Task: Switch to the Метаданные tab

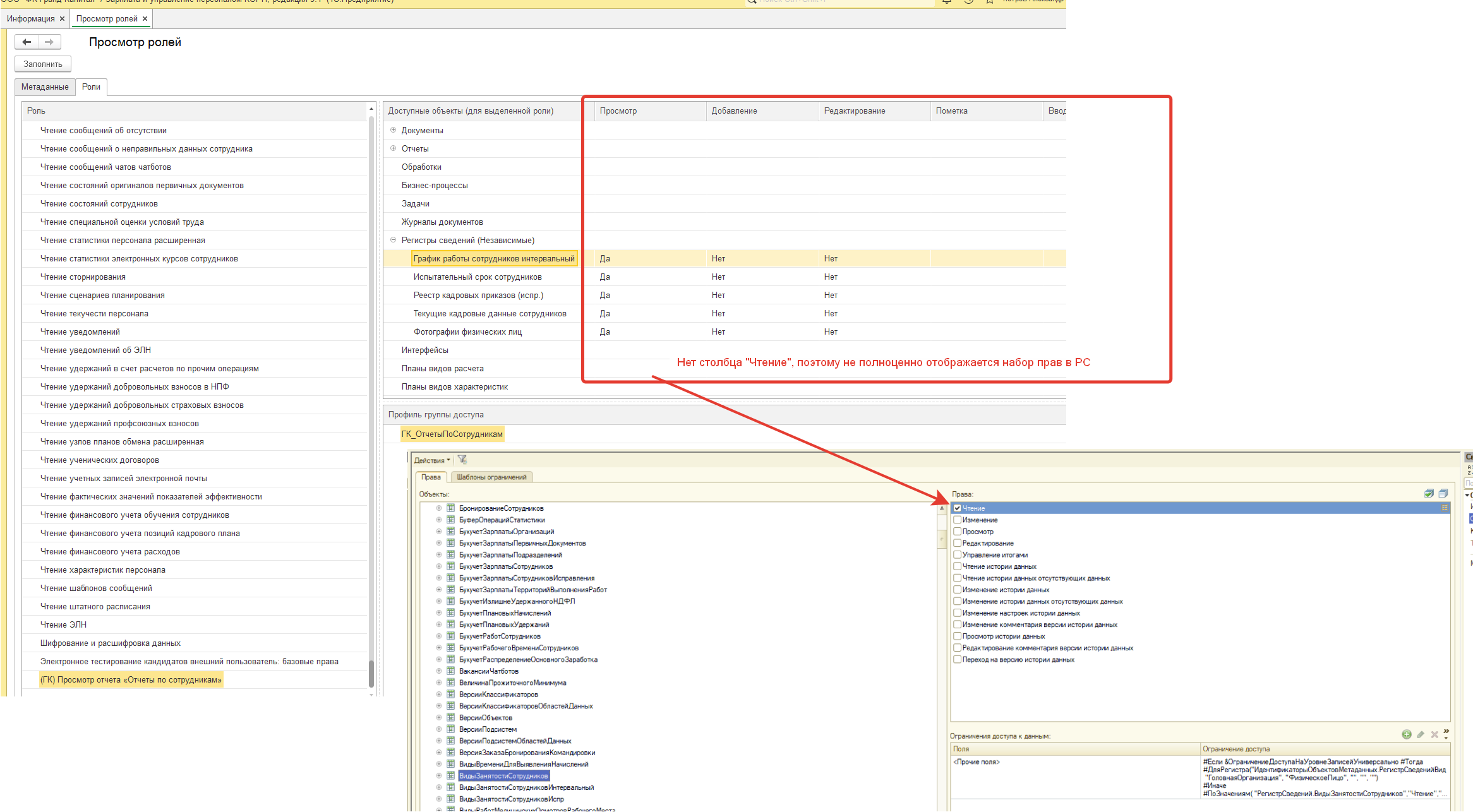Action: 45,87
